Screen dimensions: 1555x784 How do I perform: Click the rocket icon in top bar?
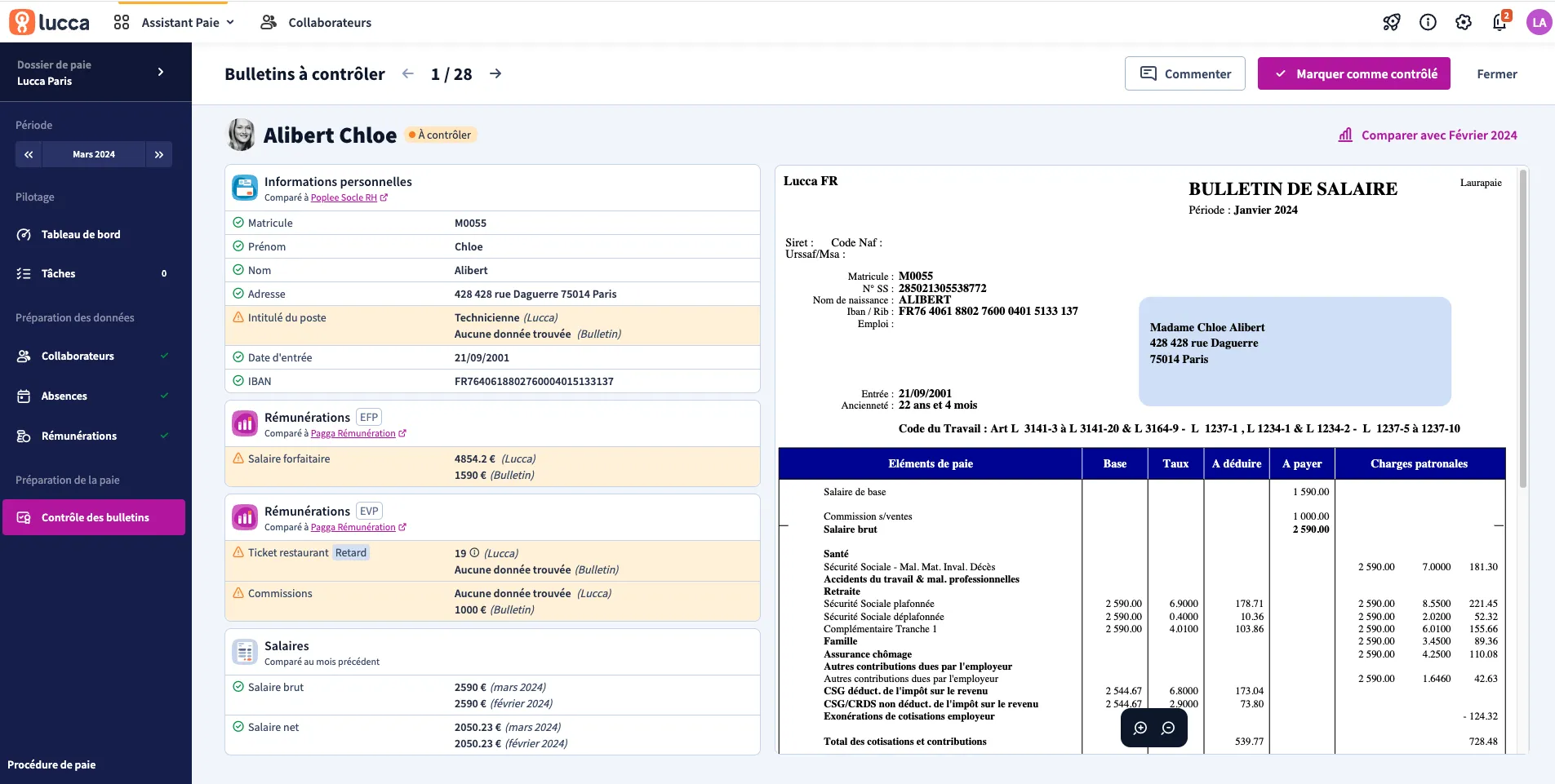coord(1392,22)
